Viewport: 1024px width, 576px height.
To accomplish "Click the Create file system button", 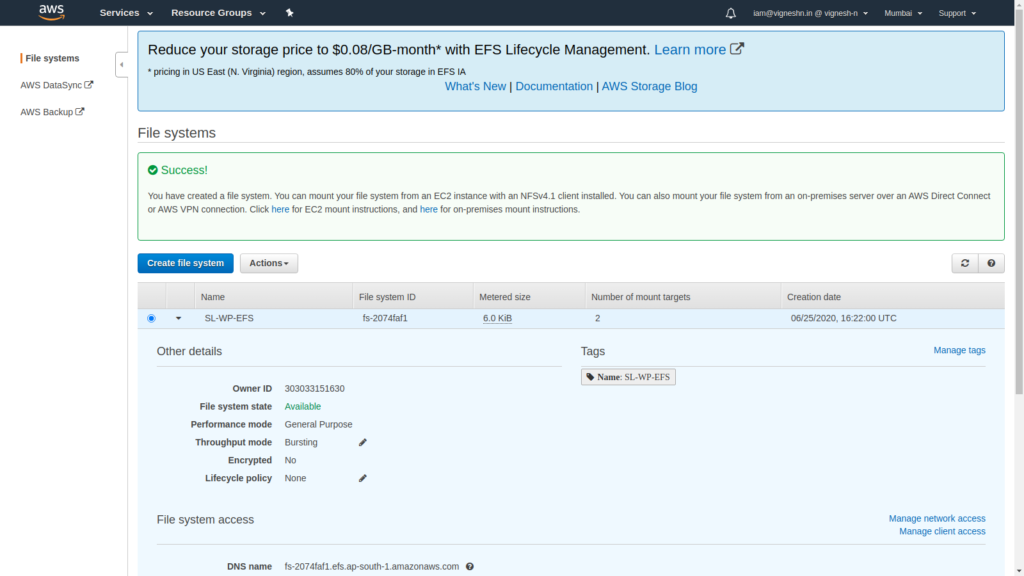I will 185,263.
